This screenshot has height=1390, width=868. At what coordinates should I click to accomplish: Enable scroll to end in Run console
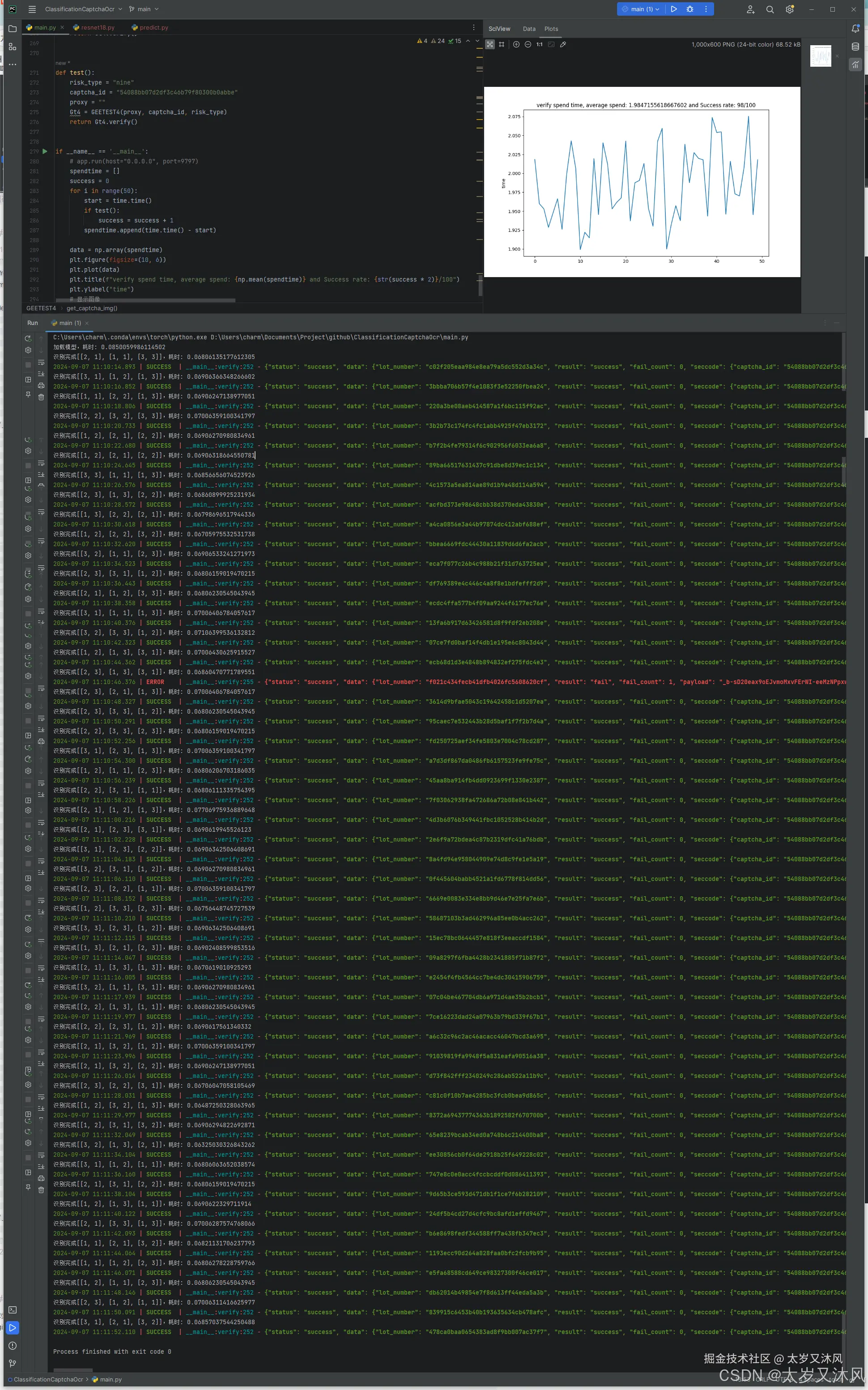41,374
